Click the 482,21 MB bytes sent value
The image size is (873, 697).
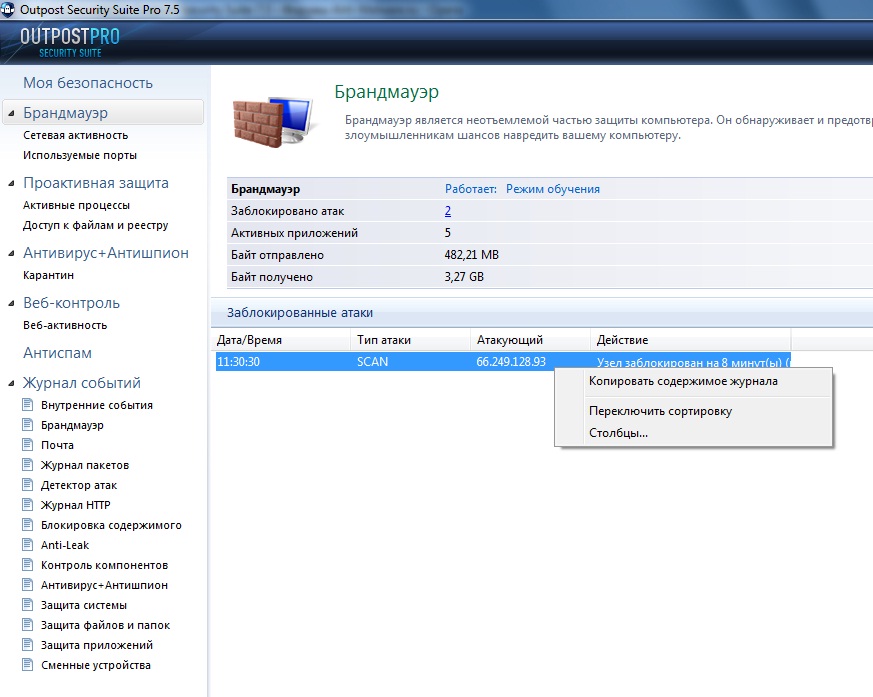pos(472,255)
